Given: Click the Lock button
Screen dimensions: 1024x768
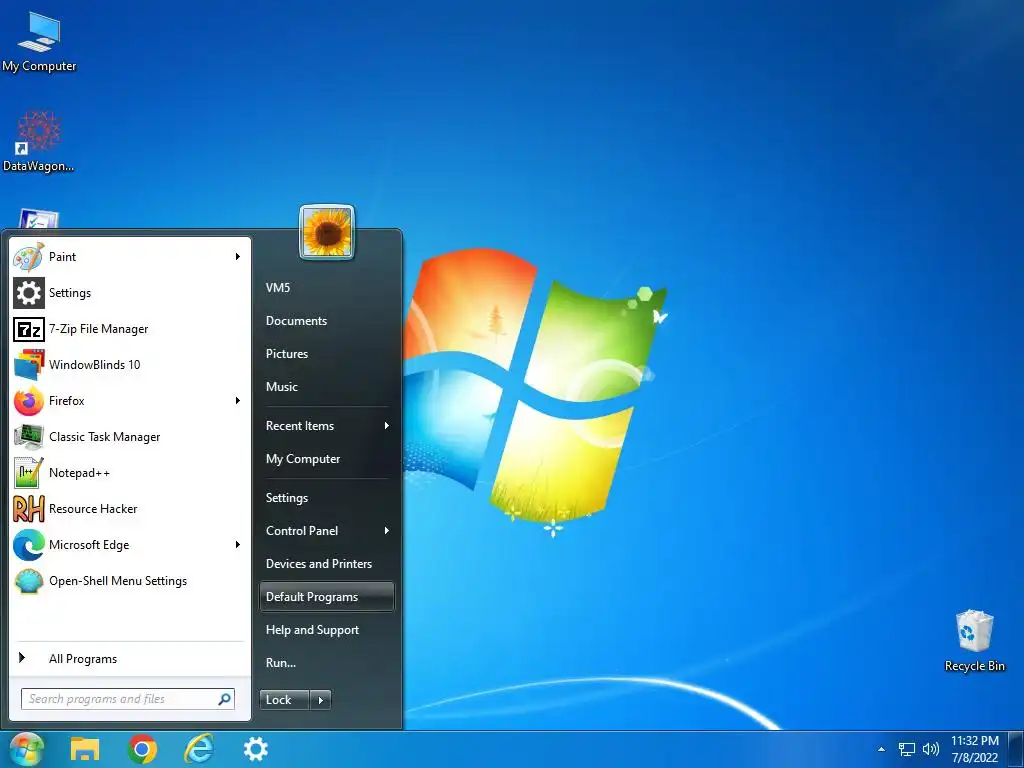Looking at the screenshot, I should coord(284,700).
